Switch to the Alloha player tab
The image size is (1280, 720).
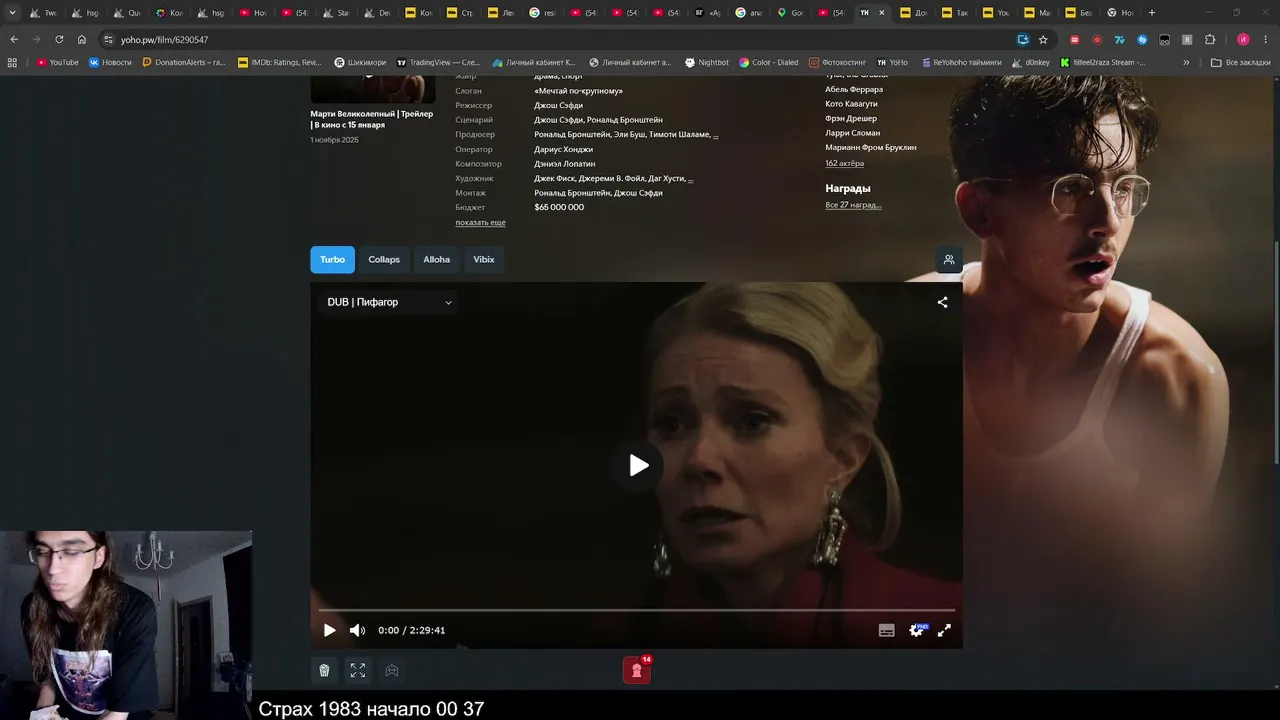[x=436, y=260]
